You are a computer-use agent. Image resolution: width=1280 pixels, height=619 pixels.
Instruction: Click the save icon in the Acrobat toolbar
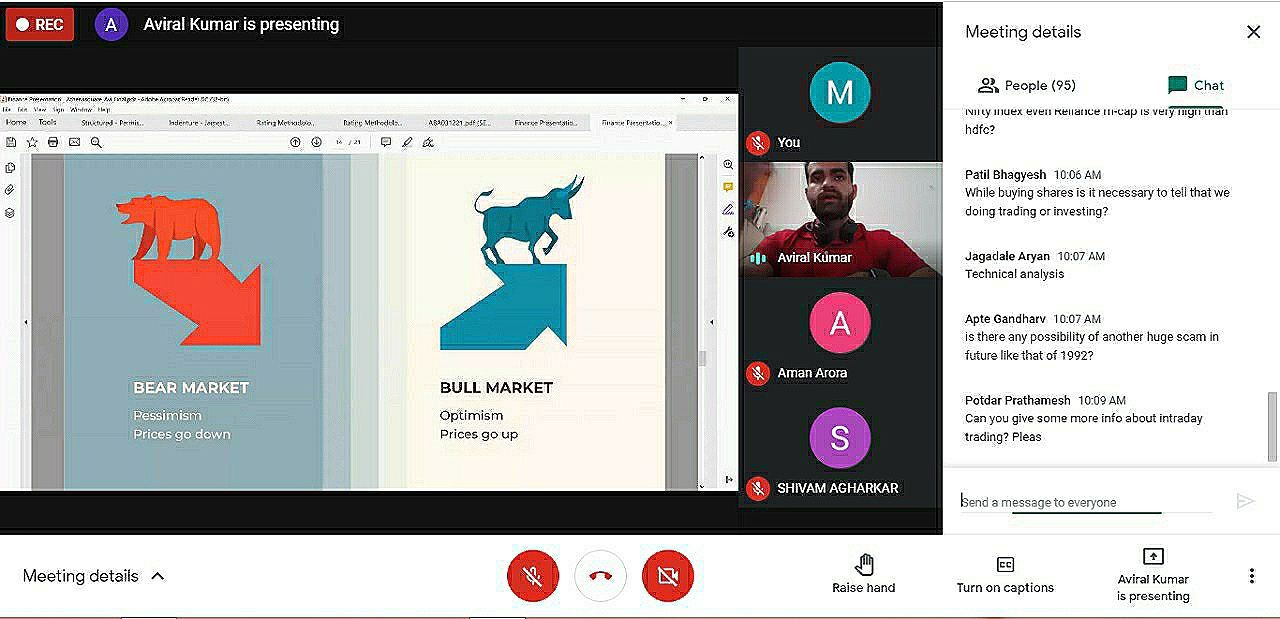coord(11,143)
